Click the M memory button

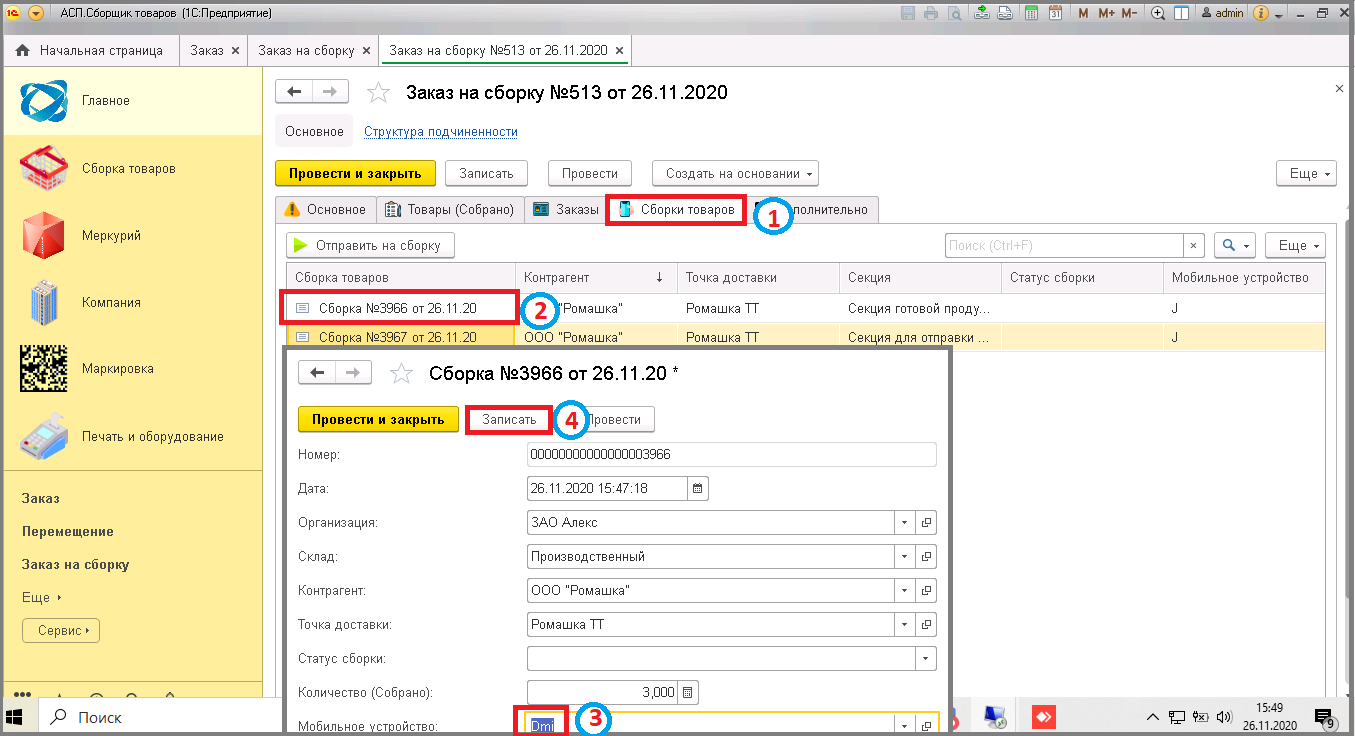[1084, 13]
